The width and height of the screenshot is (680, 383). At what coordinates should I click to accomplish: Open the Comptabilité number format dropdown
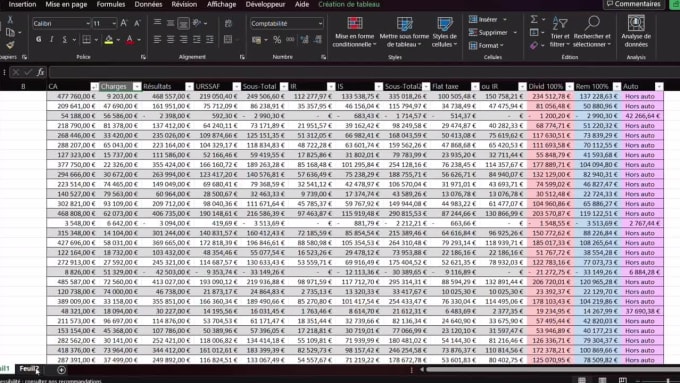pos(320,23)
